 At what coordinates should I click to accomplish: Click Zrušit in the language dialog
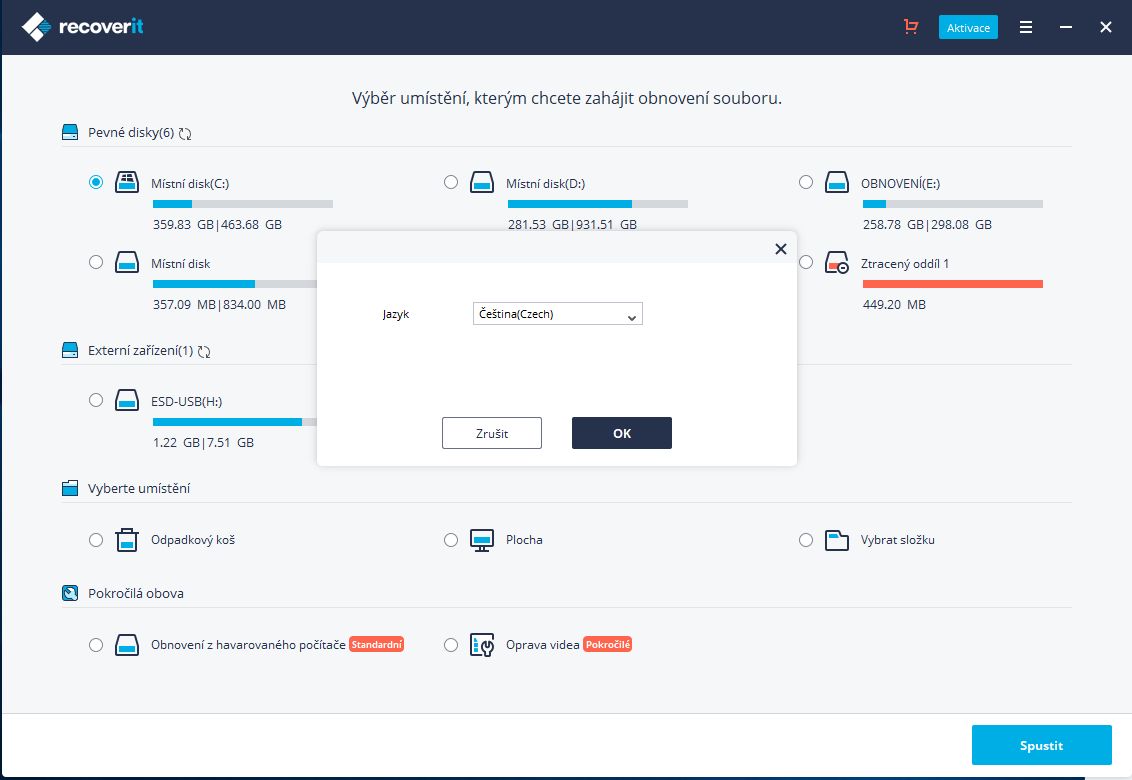[492, 433]
